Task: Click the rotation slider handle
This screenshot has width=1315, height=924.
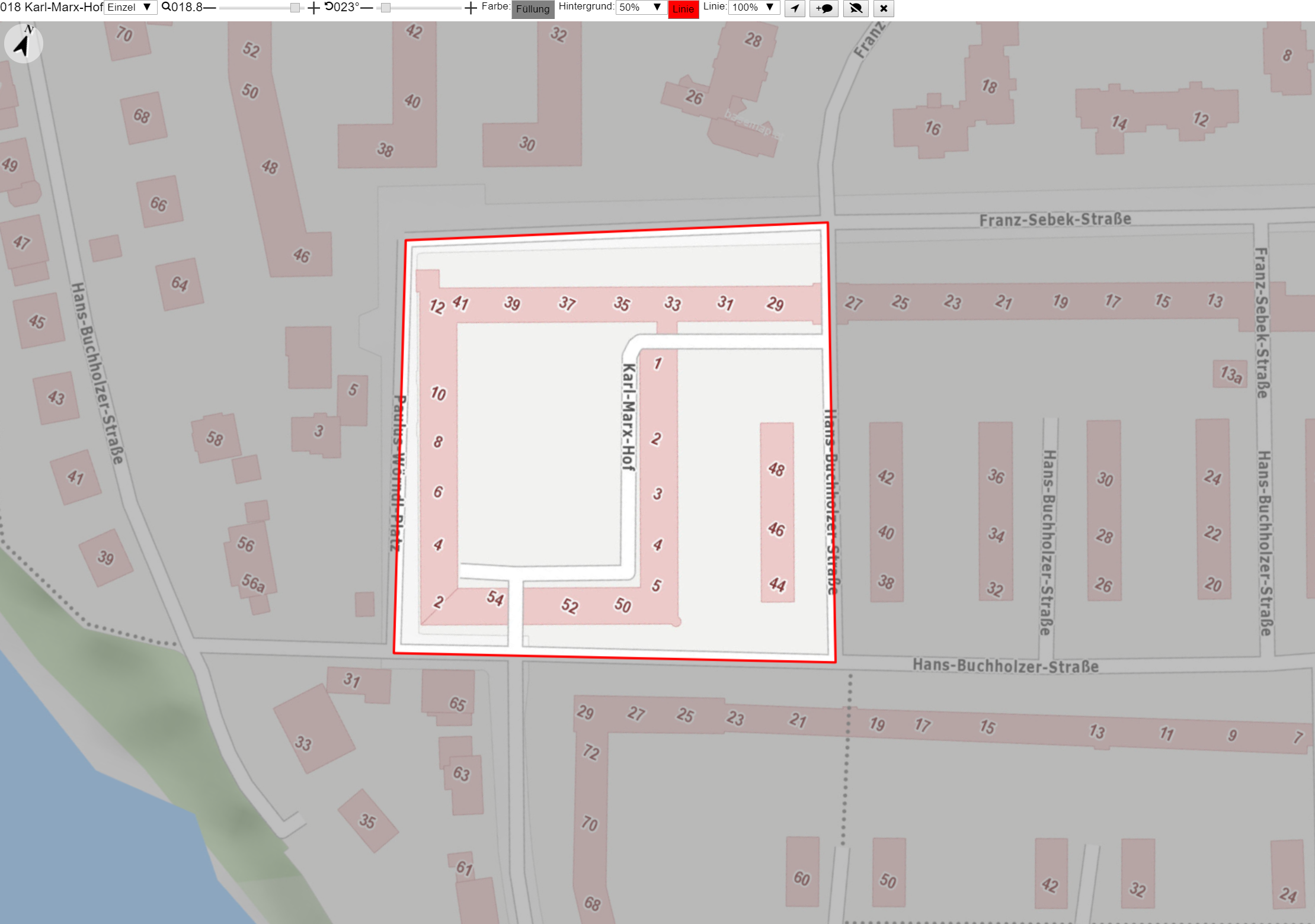Action: (x=386, y=8)
